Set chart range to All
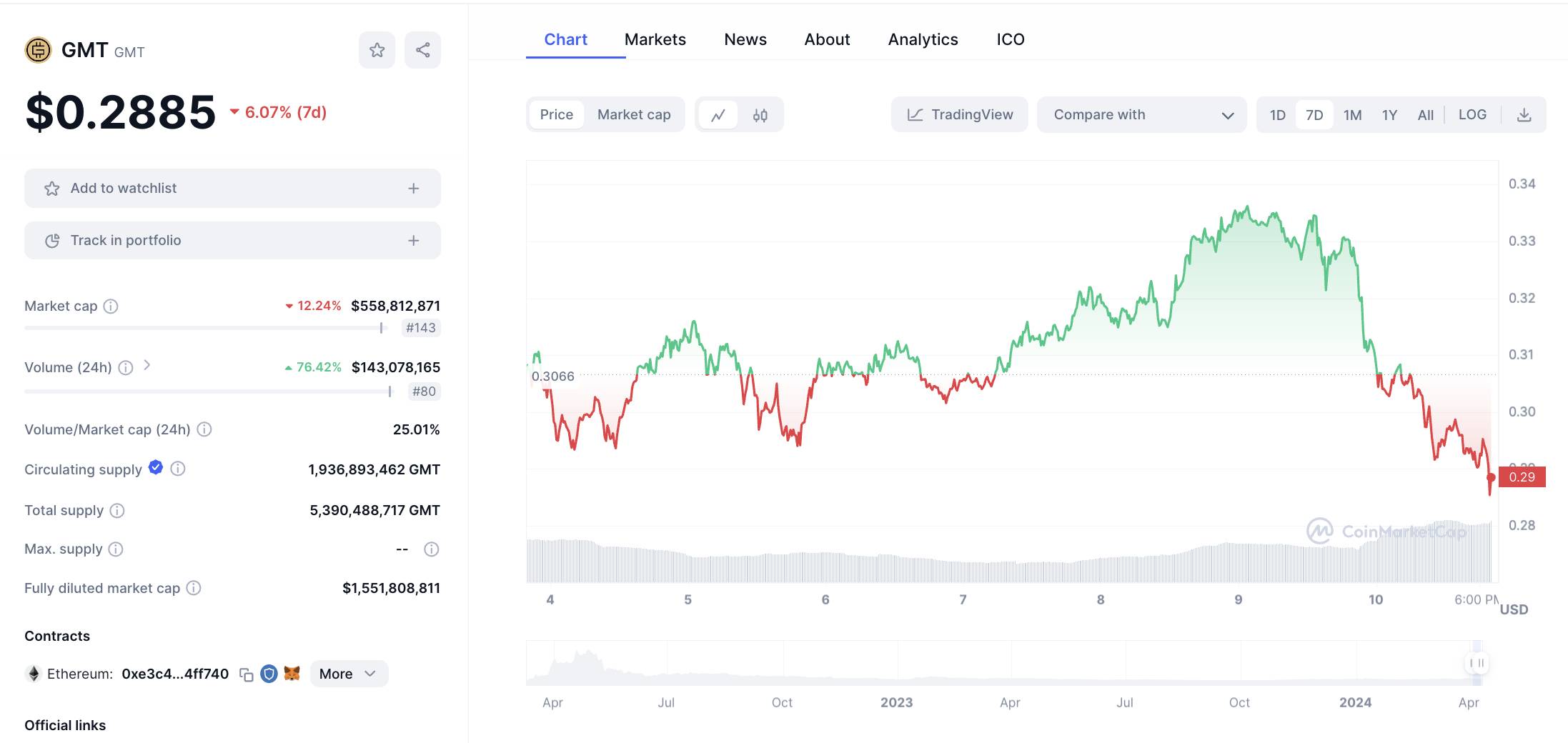 [1426, 115]
